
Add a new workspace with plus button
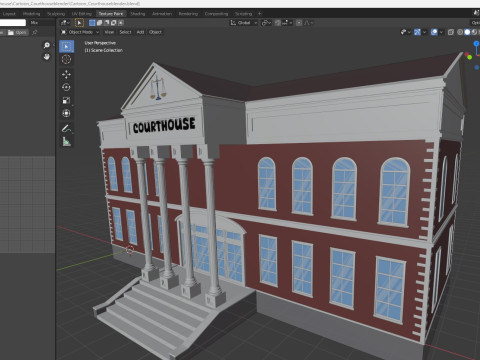[x=260, y=14]
